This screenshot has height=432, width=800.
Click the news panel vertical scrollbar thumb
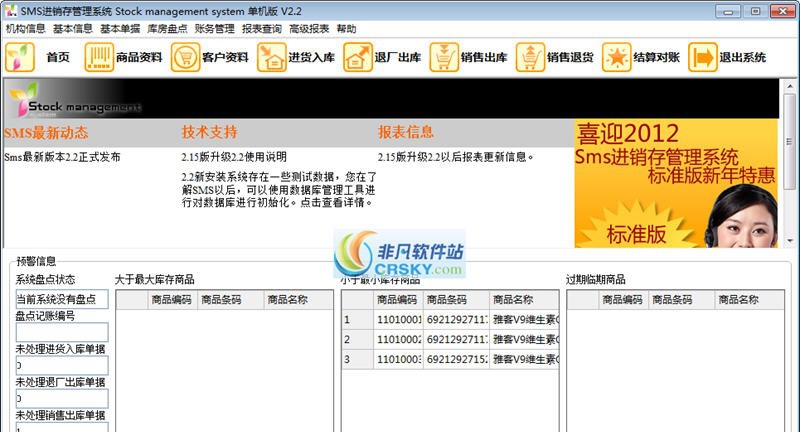pos(789,141)
